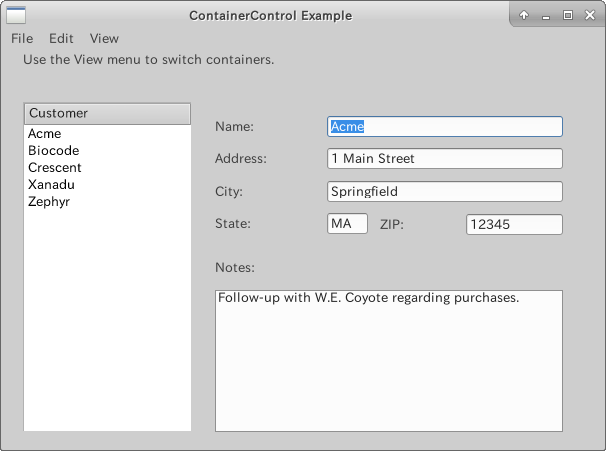
Task: Close the ContainerControl Example window
Action: tap(590, 15)
